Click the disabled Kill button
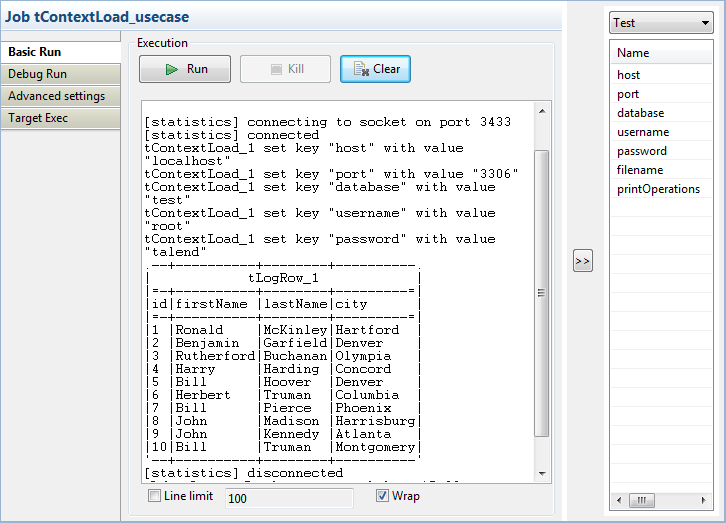 tap(285, 69)
